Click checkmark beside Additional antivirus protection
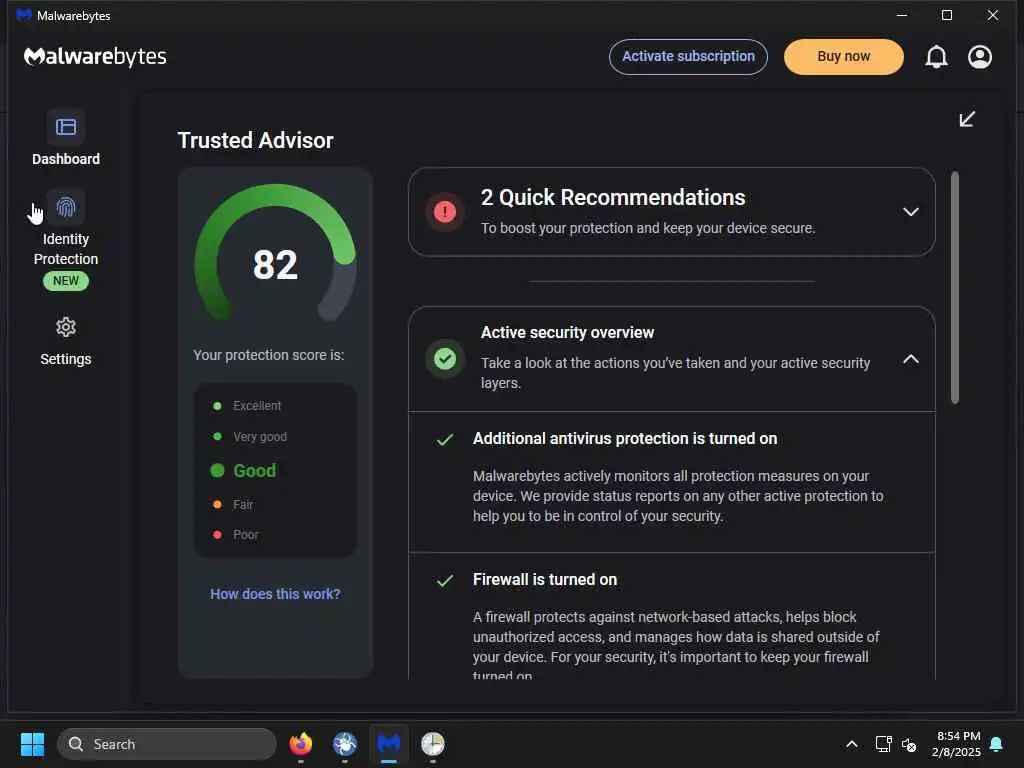 pyautogui.click(x=445, y=440)
